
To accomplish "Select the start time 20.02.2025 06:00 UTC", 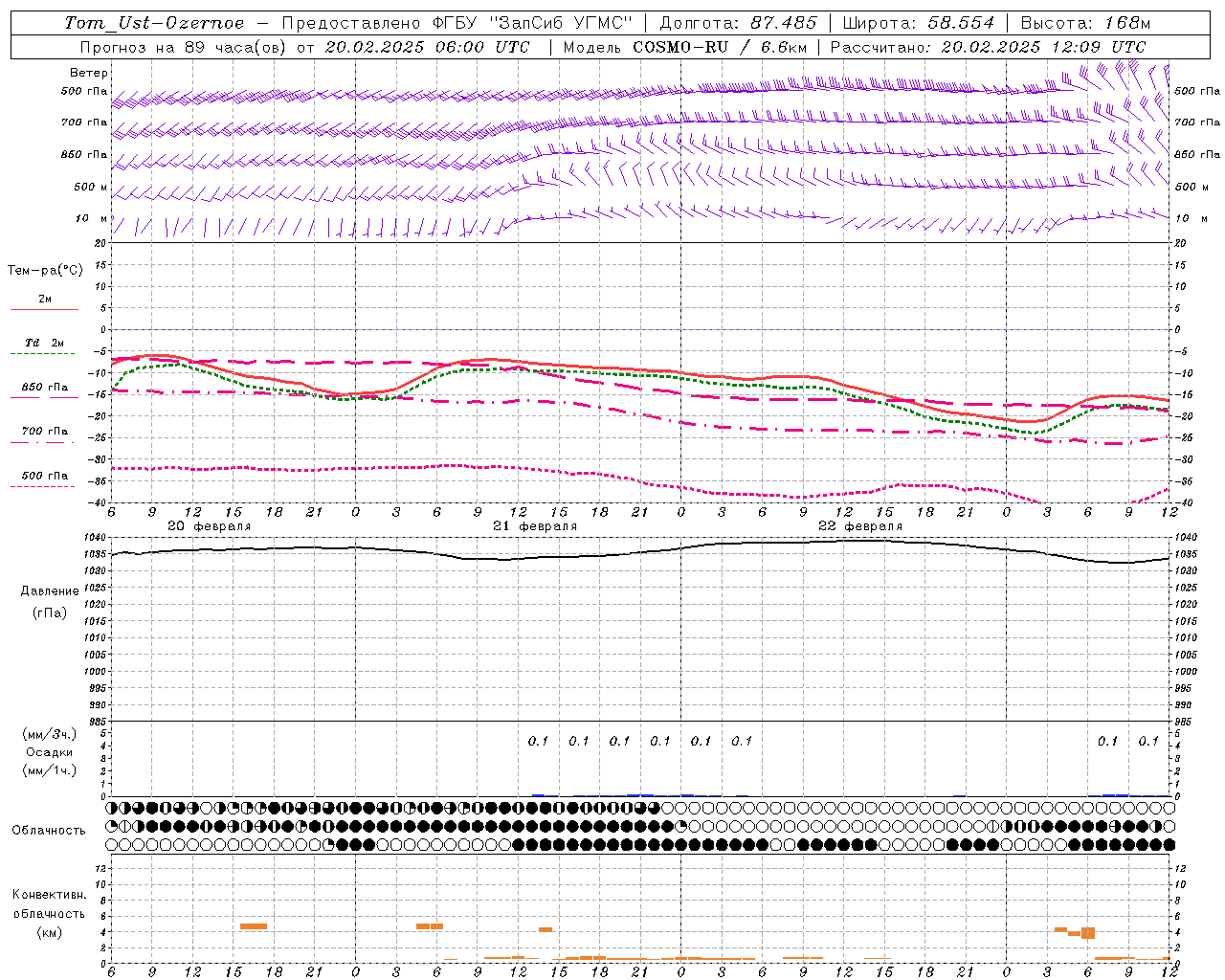I will coord(427,47).
